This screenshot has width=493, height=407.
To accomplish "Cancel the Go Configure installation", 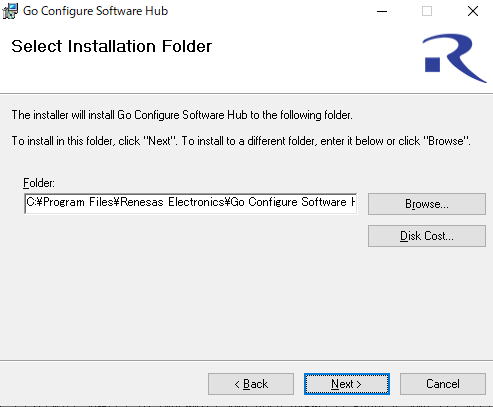I will pyautogui.click(x=443, y=384).
